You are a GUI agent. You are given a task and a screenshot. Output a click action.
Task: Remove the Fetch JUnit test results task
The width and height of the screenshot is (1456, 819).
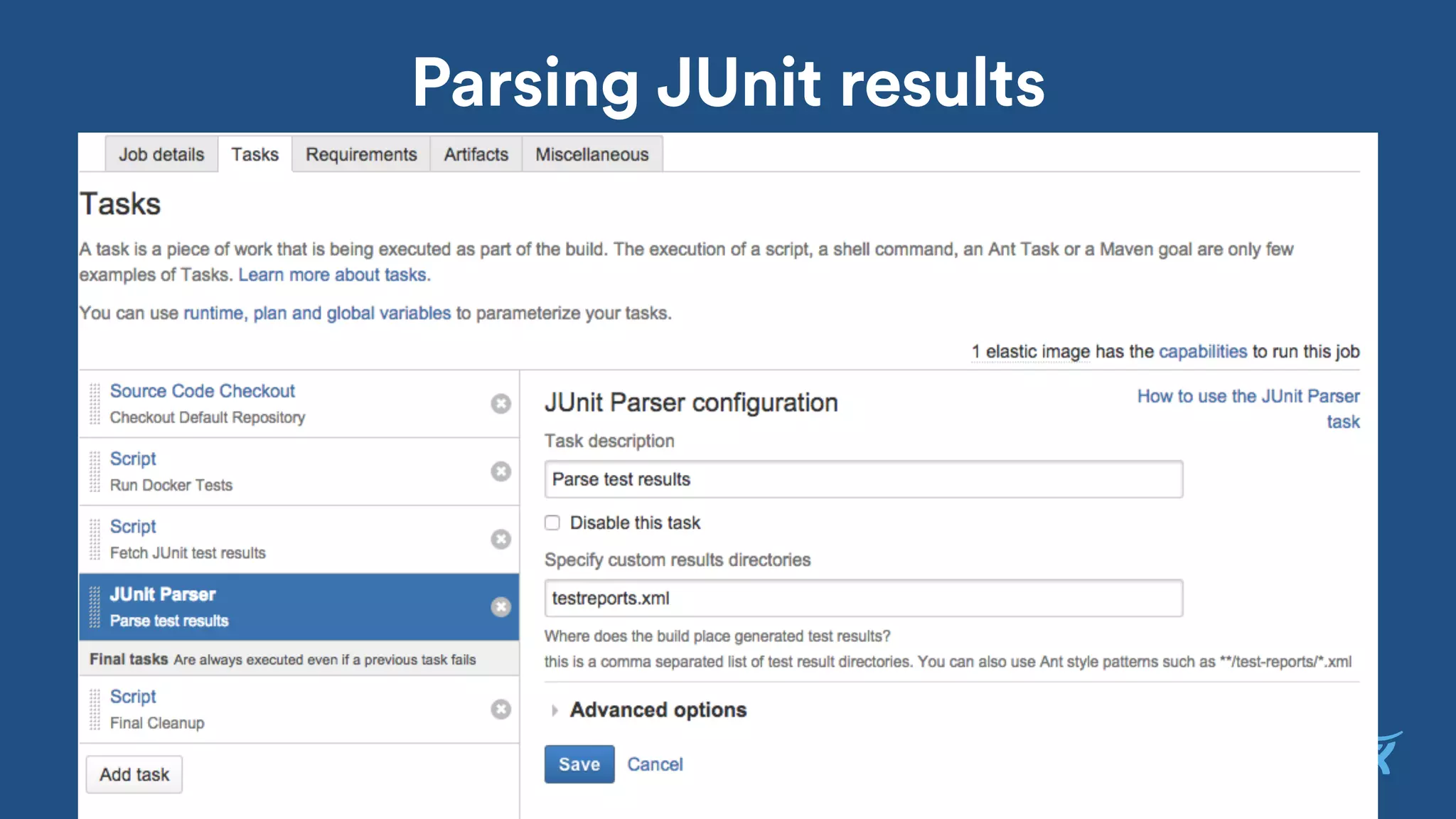click(x=500, y=539)
